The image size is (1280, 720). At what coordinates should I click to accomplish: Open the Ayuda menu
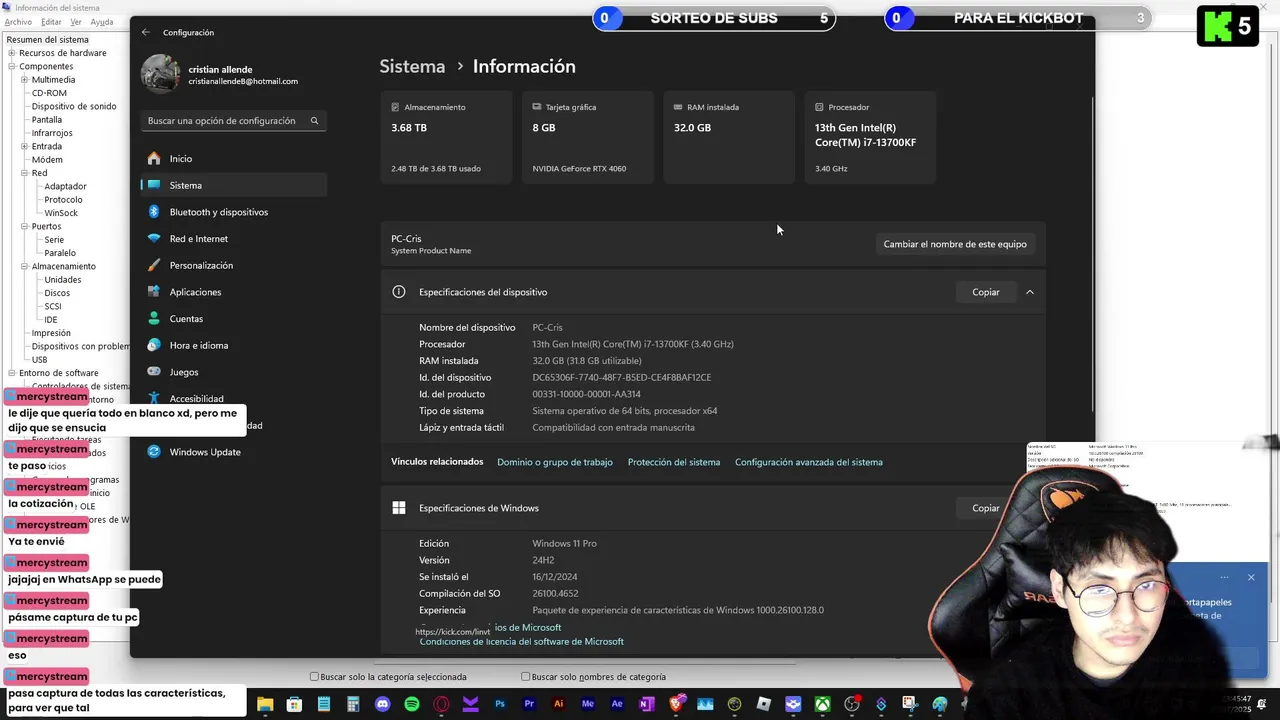click(x=102, y=22)
